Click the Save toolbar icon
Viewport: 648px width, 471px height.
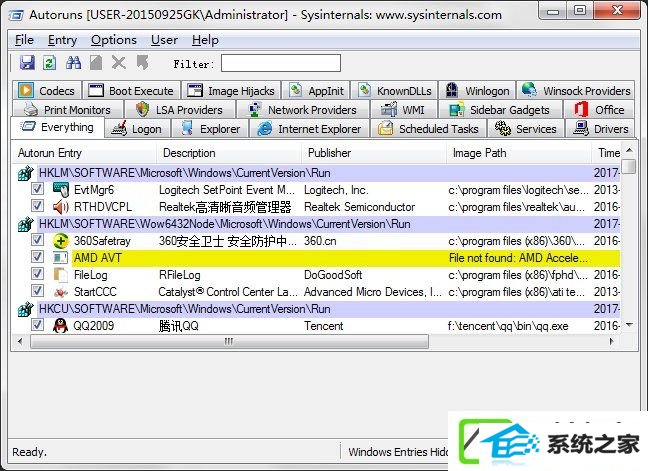click(27, 63)
